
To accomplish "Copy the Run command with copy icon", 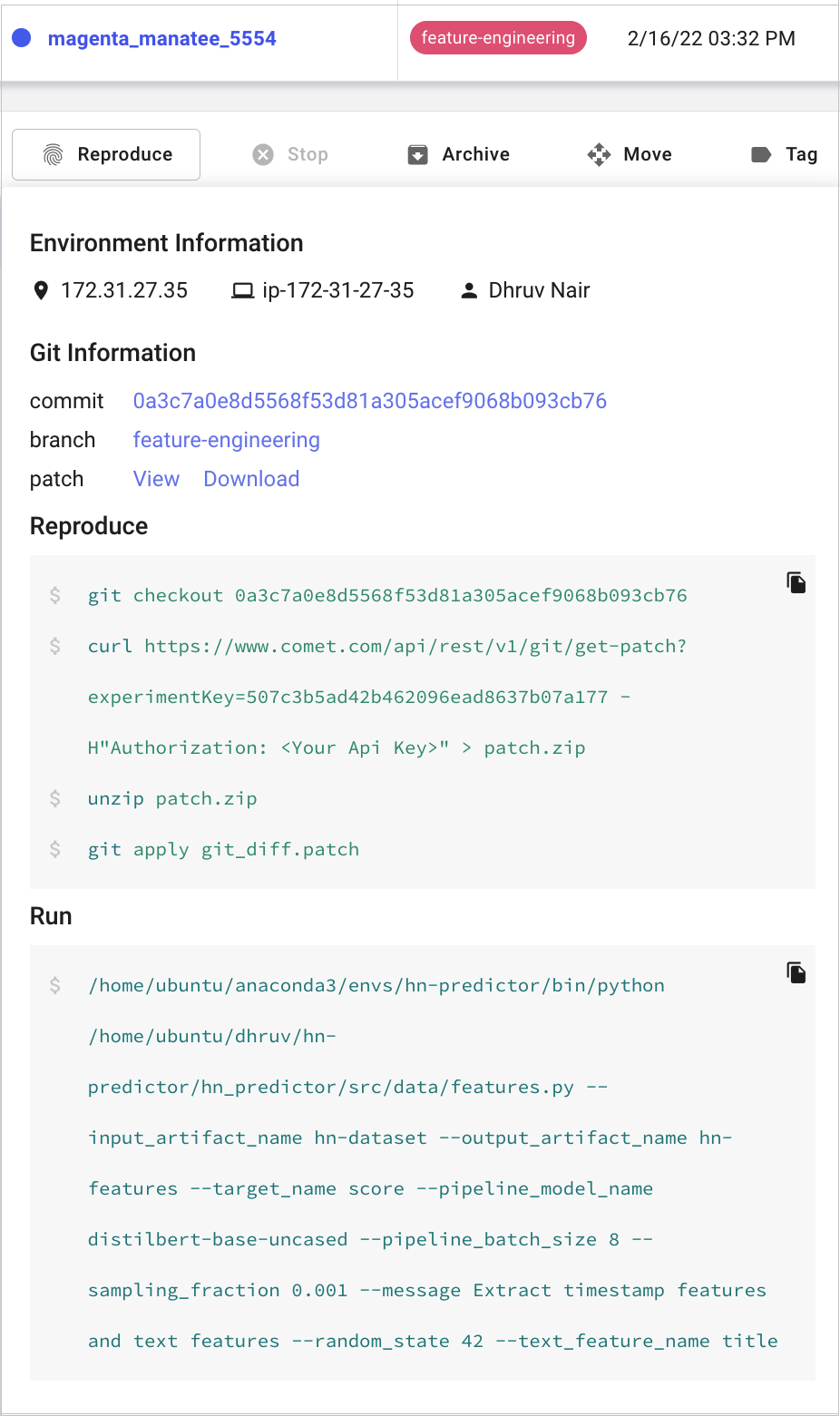I will coord(796,973).
